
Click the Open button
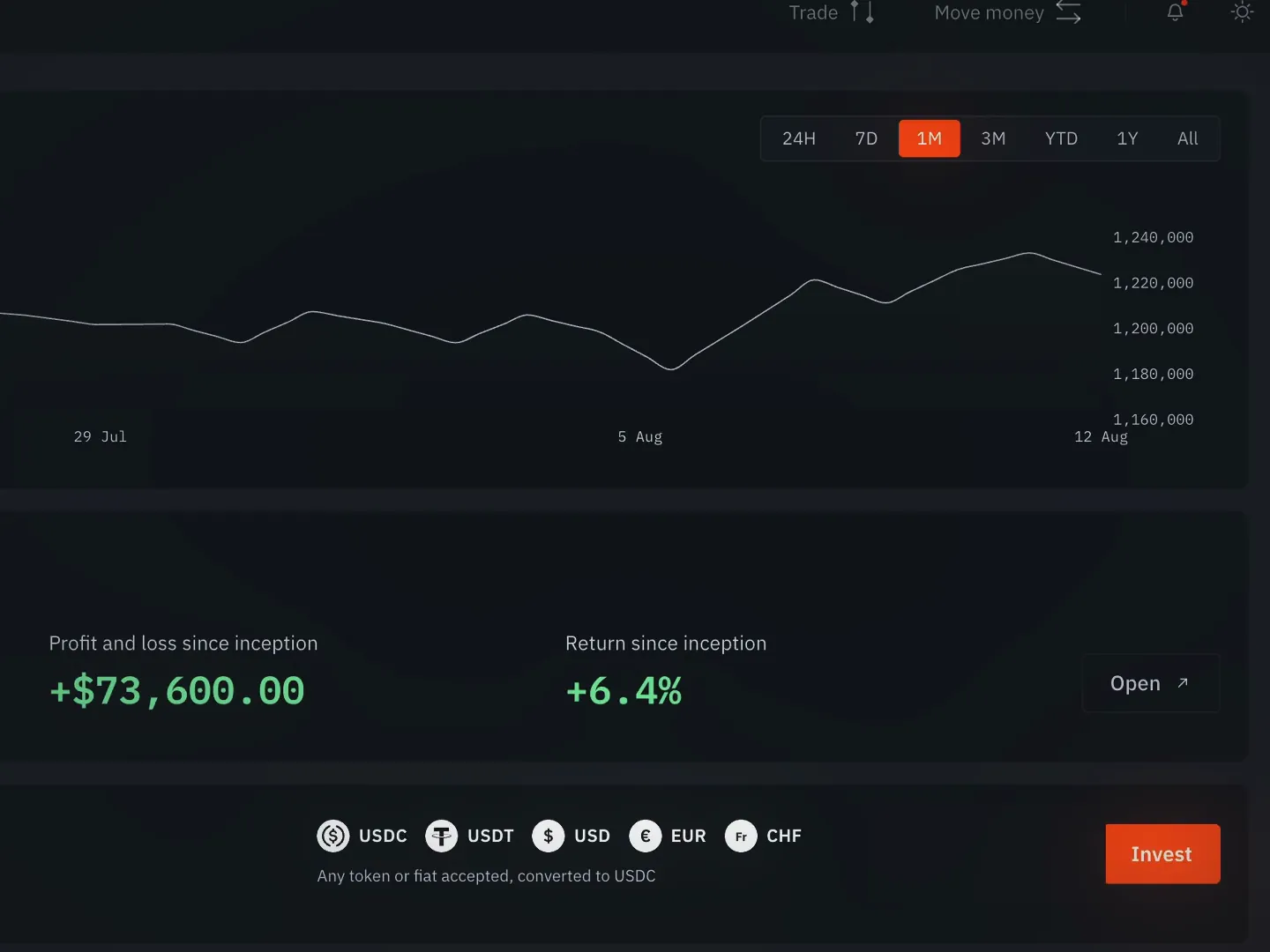click(x=1151, y=683)
